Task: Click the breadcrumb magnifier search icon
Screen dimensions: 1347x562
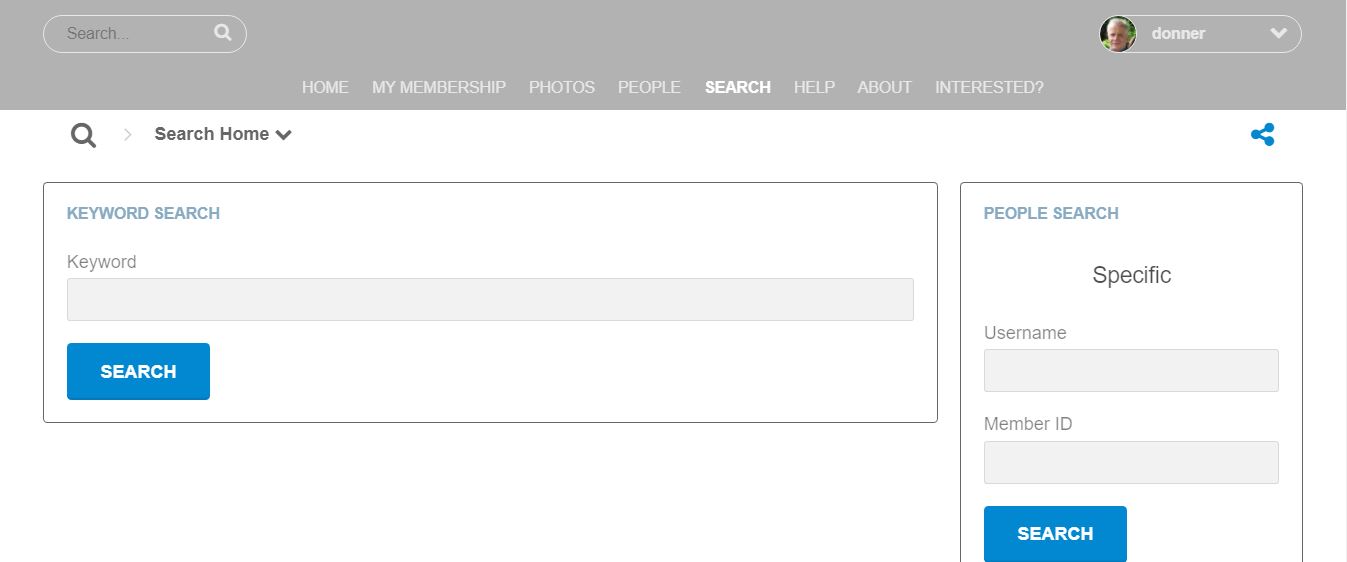Action: tap(84, 135)
